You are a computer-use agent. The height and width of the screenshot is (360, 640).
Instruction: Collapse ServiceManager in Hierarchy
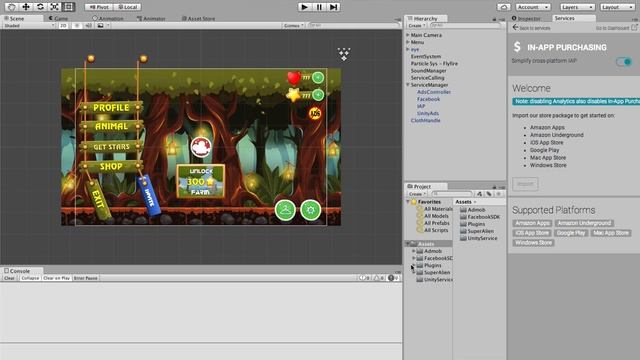pos(408,85)
